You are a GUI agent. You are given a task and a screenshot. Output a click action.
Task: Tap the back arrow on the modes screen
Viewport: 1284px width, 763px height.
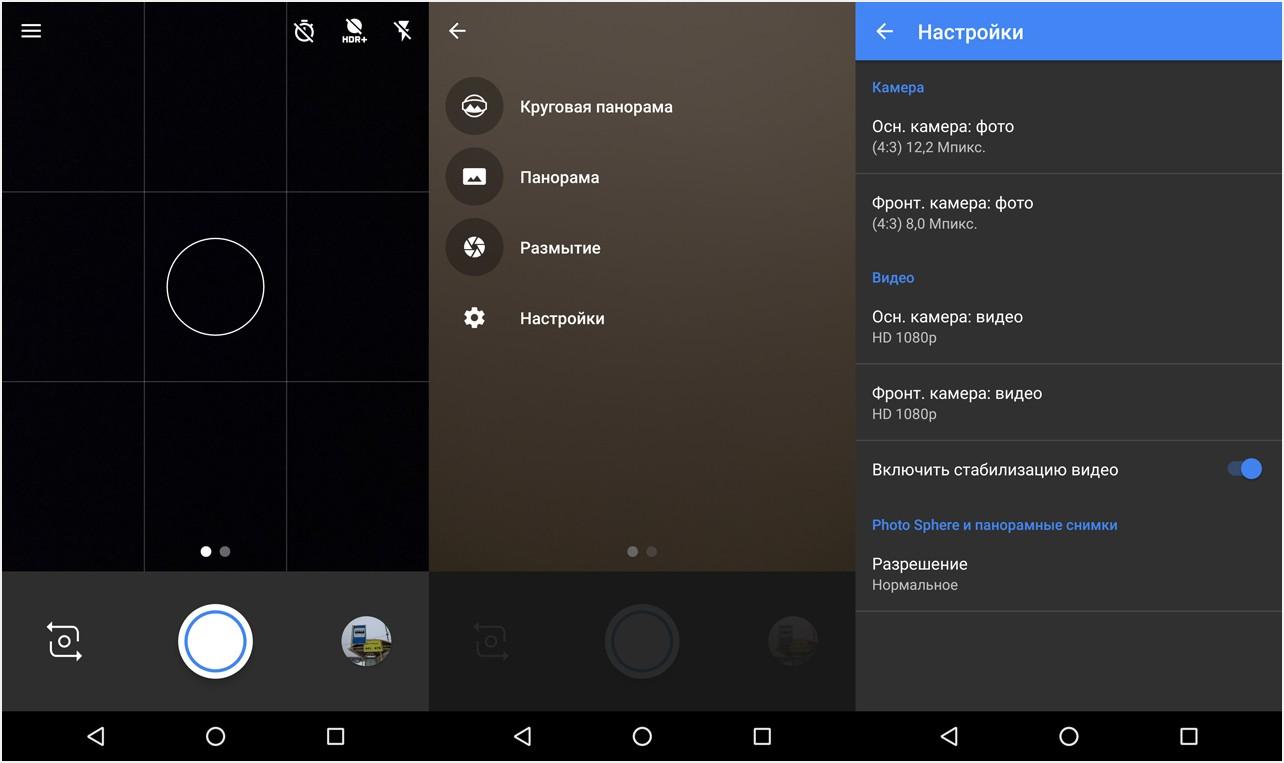(x=457, y=31)
